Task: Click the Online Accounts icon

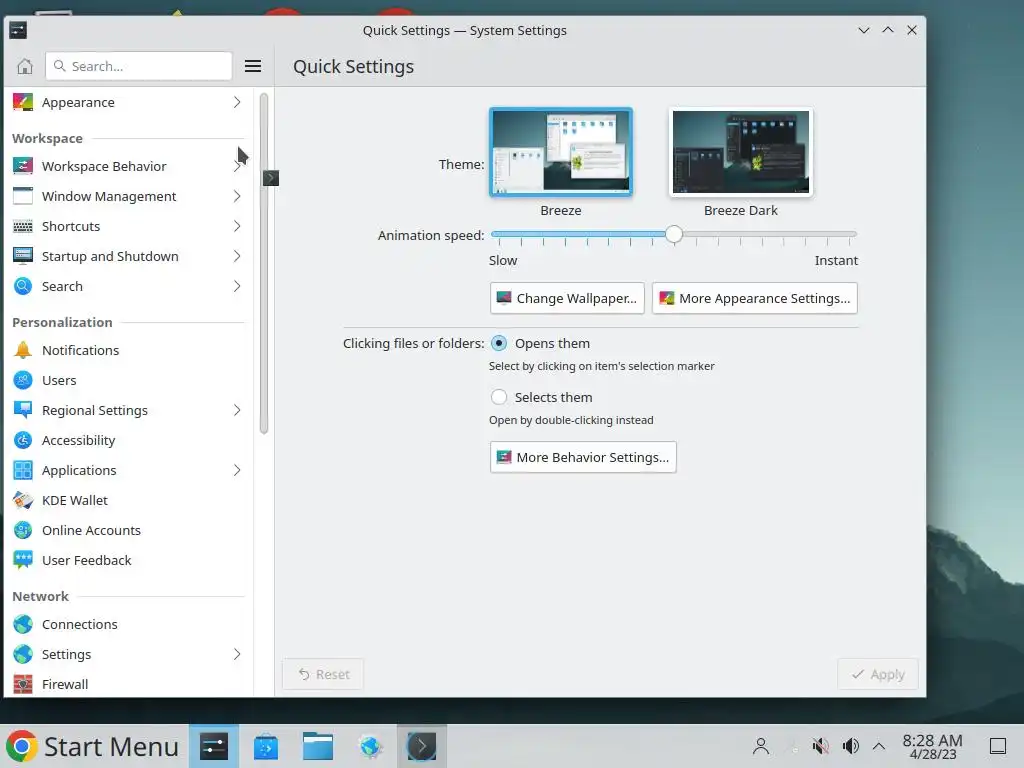Action: [x=23, y=530]
